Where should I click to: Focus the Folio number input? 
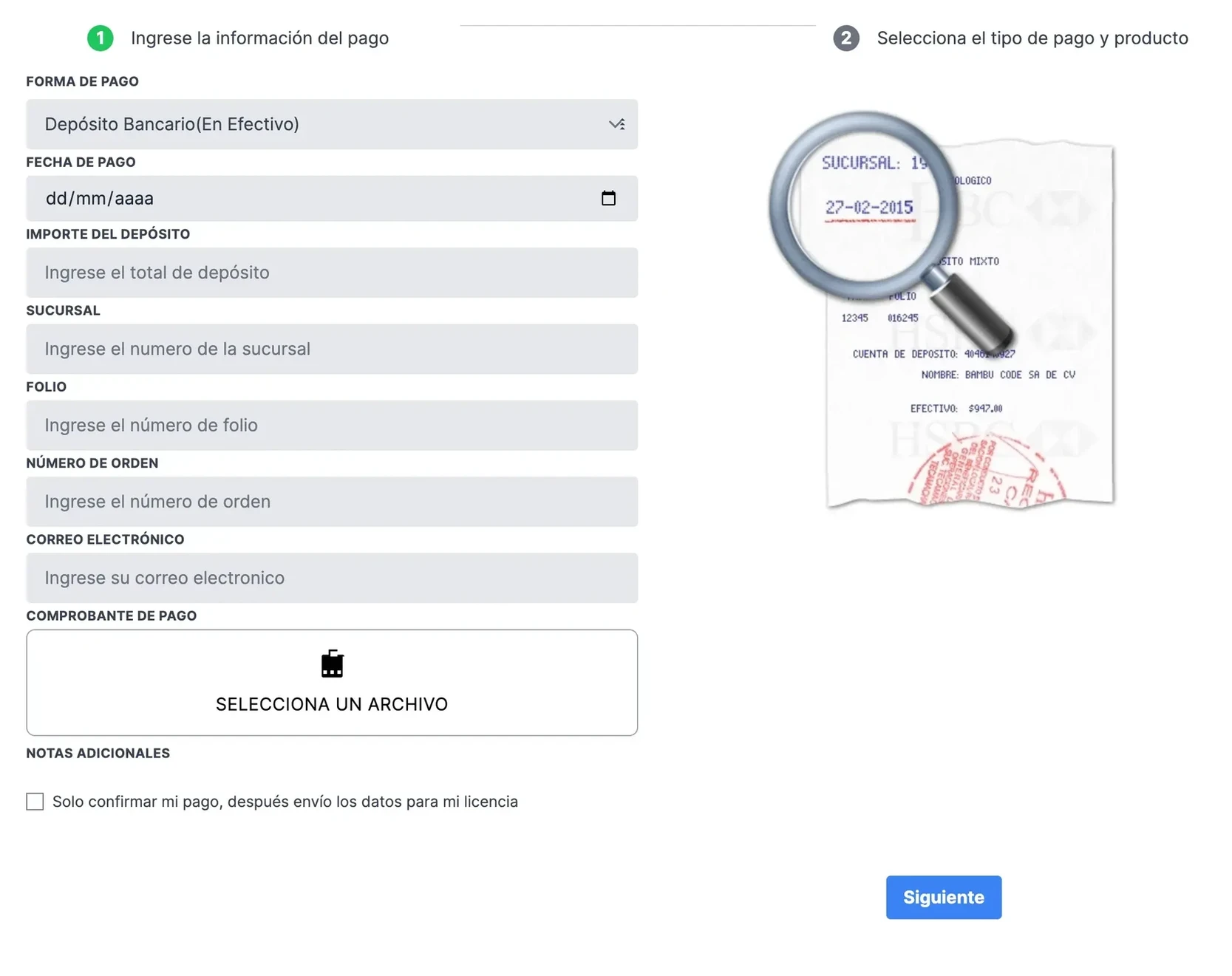[x=332, y=426]
